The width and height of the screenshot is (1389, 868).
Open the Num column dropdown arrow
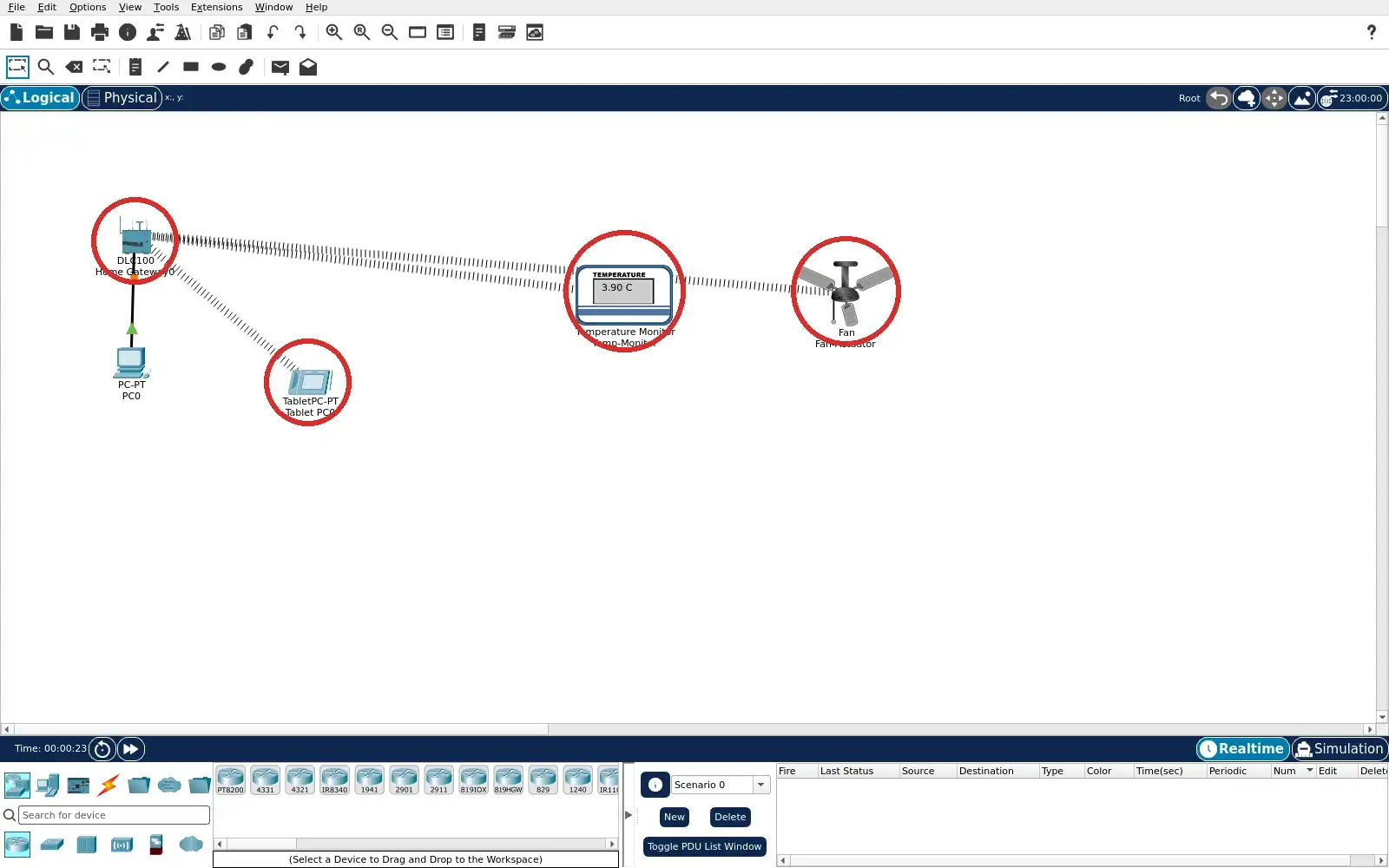[x=1310, y=770]
